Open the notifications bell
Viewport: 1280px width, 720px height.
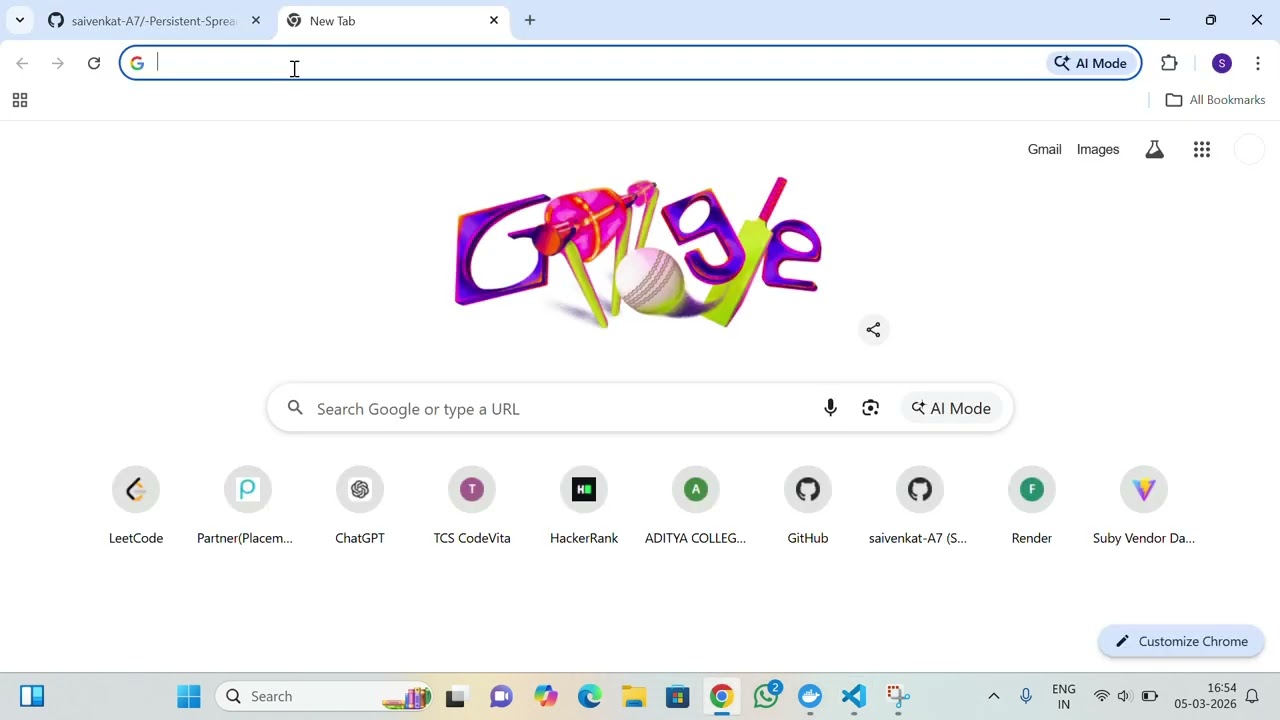pos(1252,696)
